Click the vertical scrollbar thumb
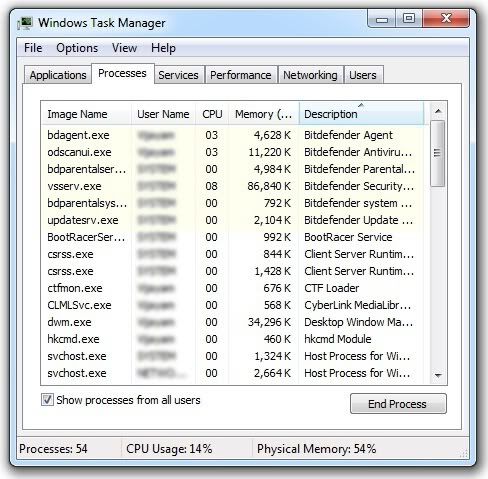The width and height of the screenshot is (488, 479). [437, 153]
